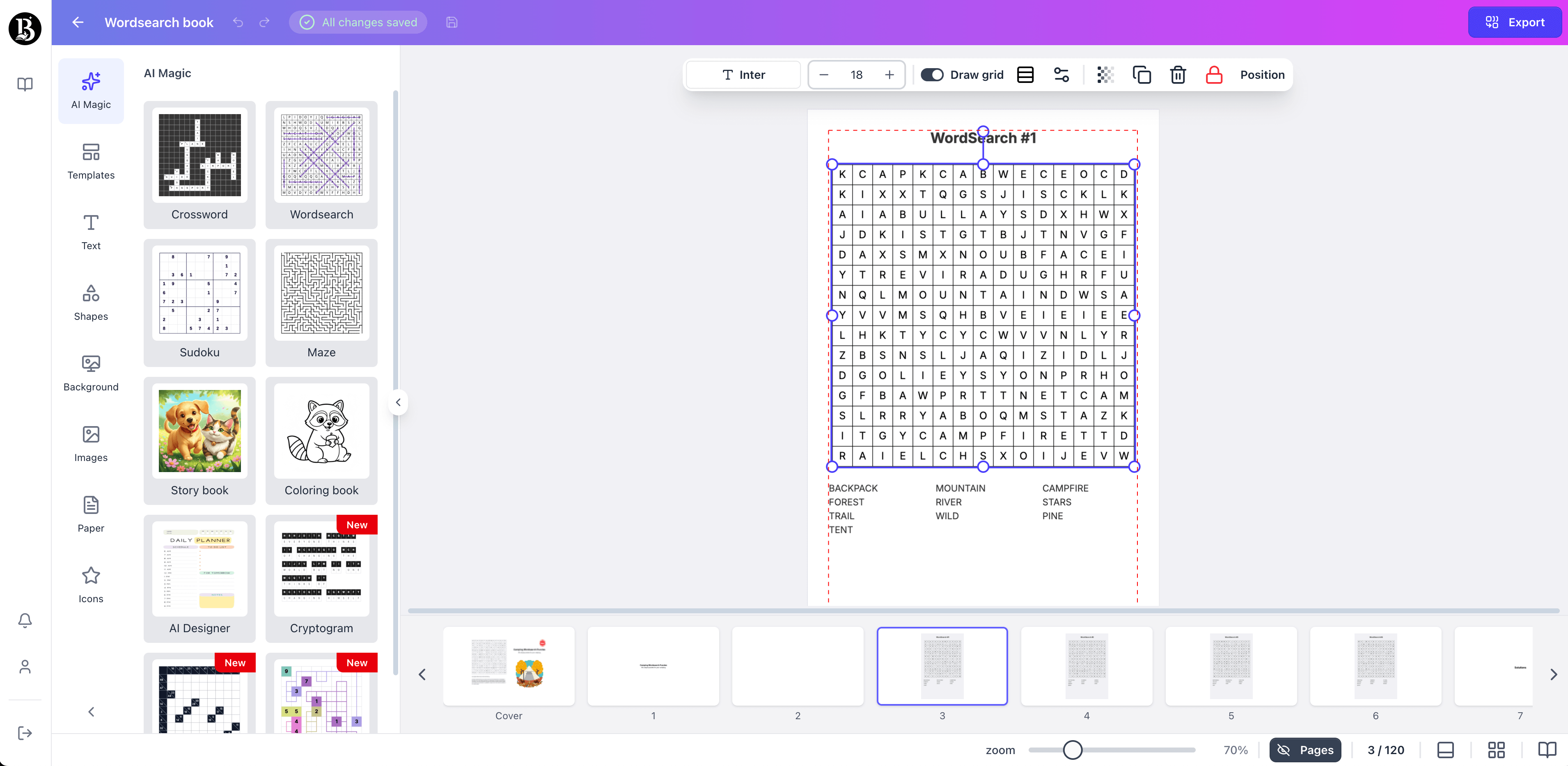
Task: Adjust the zoom slider
Action: click(1073, 750)
